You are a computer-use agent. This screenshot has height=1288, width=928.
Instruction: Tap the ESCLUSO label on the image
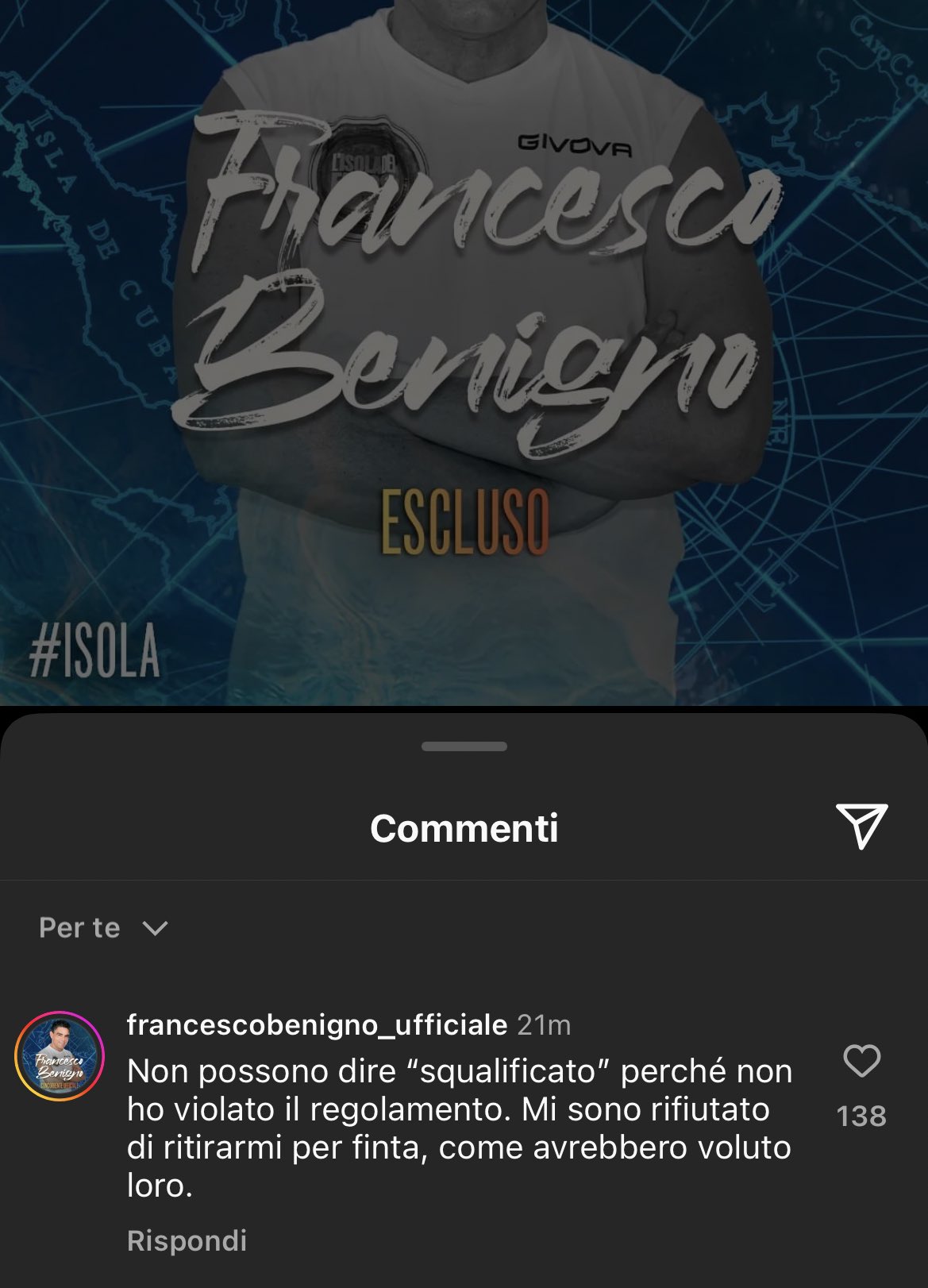[x=465, y=521]
